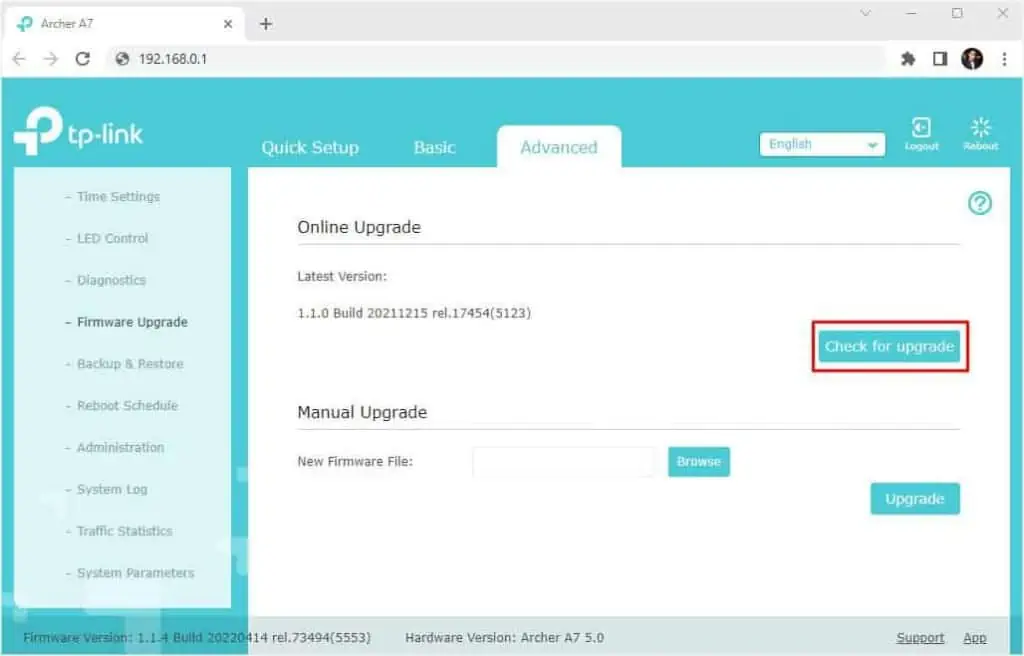The image size is (1024, 656).
Task: Open the Support link
Action: (920, 637)
